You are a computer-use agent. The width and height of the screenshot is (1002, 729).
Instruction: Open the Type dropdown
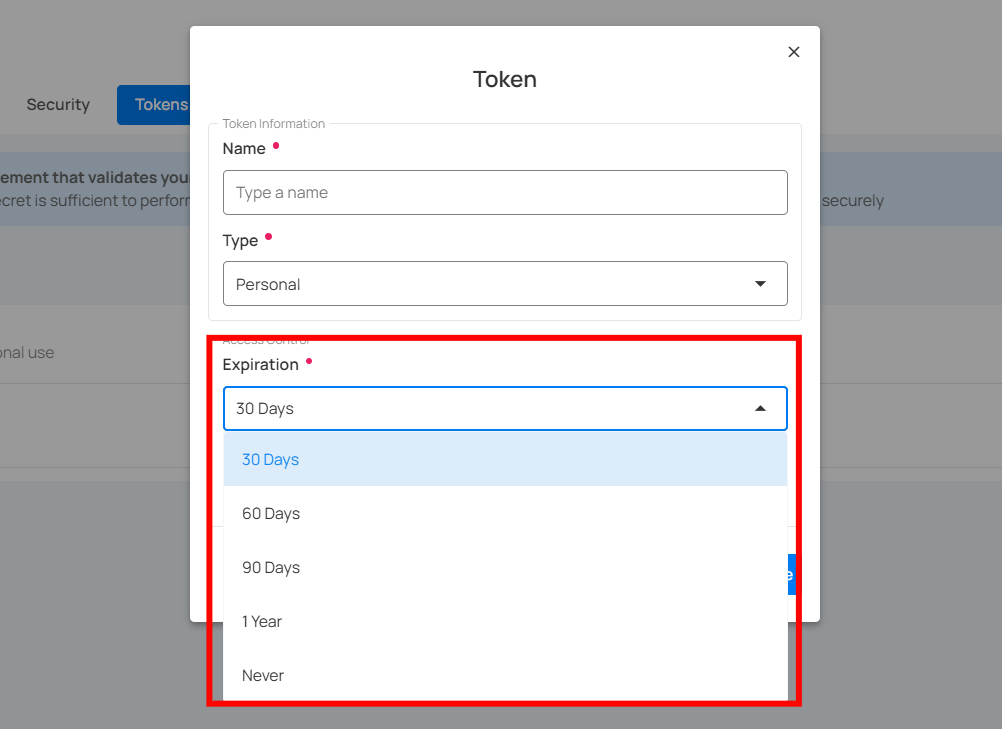tap(505, 283)
